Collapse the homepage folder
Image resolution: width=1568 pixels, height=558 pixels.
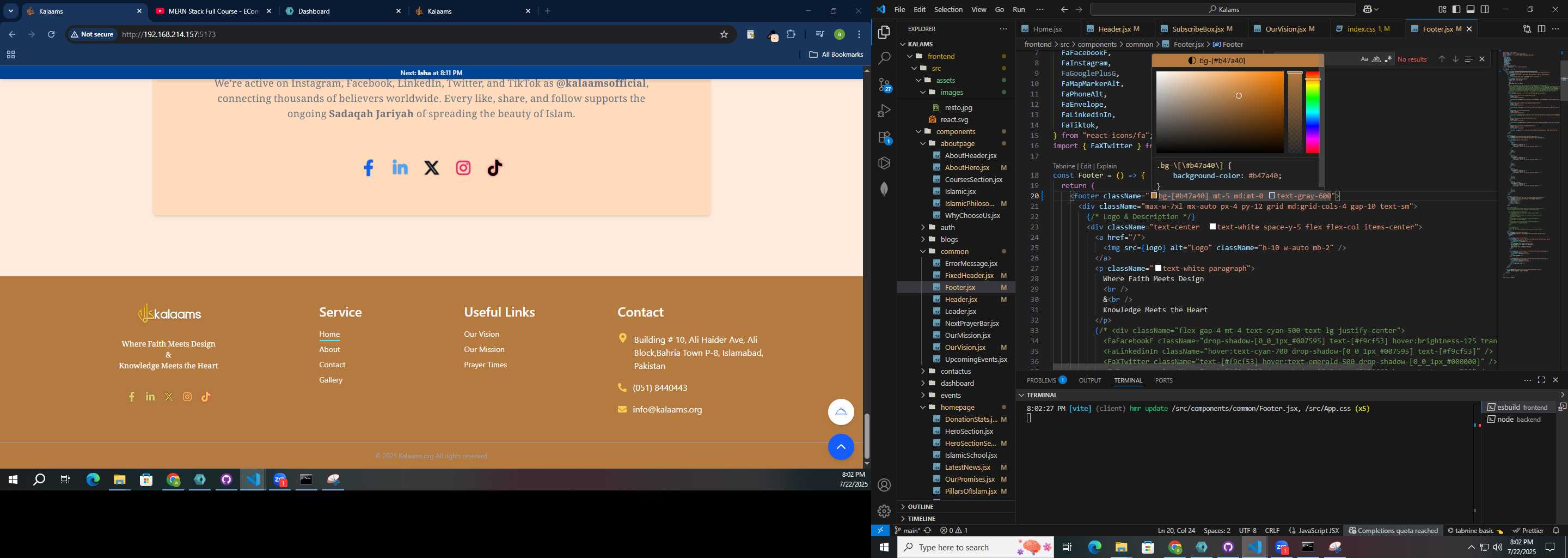pyautogui.click(x=923, y=408)
